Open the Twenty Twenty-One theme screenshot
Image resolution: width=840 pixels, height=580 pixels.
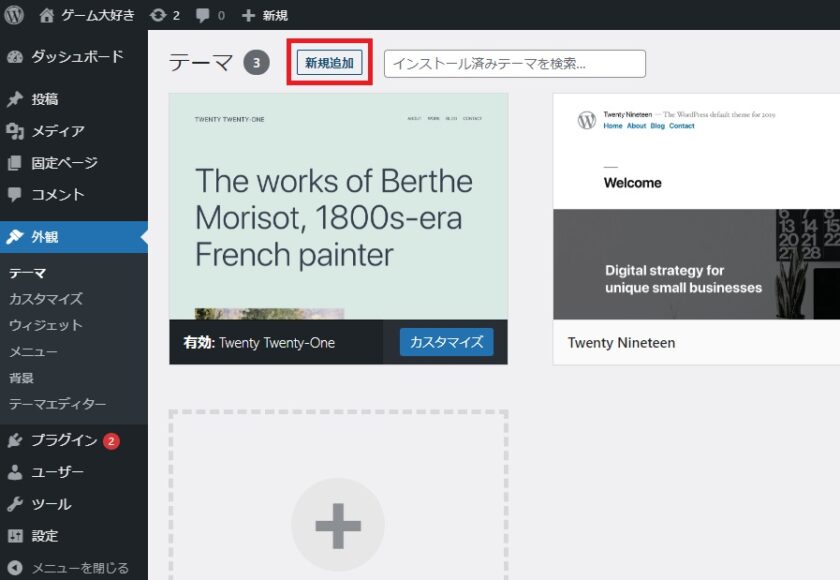(x=339, y=207)
